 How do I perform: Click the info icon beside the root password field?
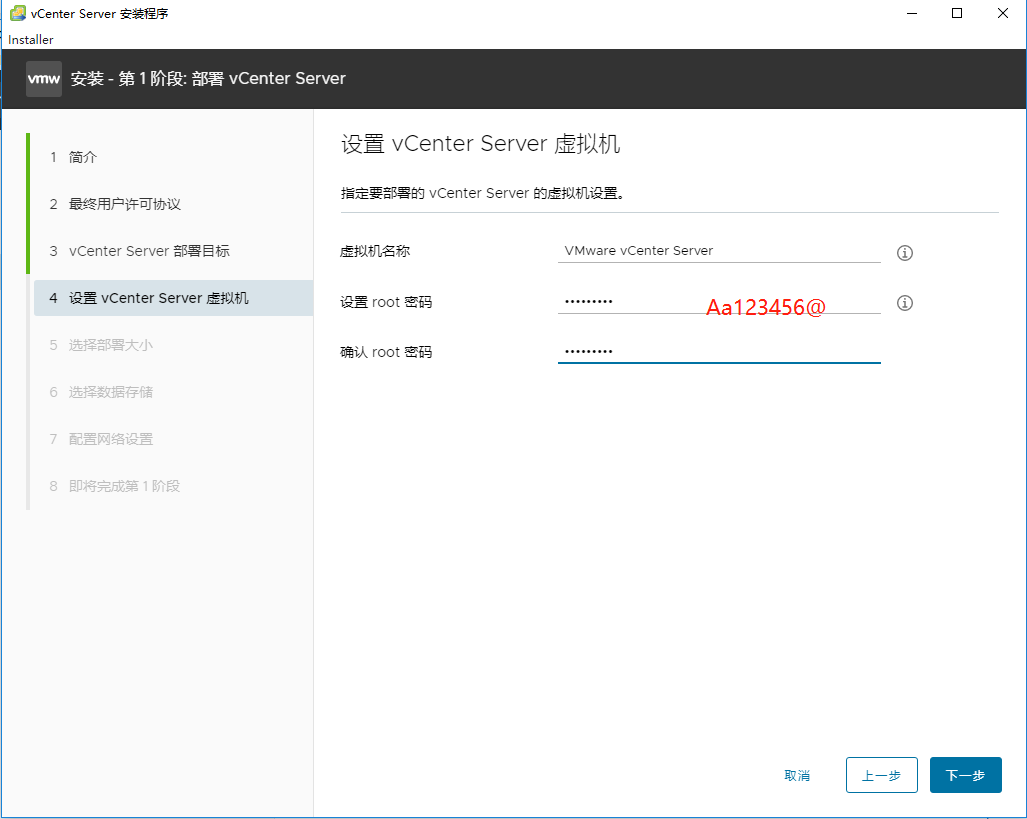[905, 303]
